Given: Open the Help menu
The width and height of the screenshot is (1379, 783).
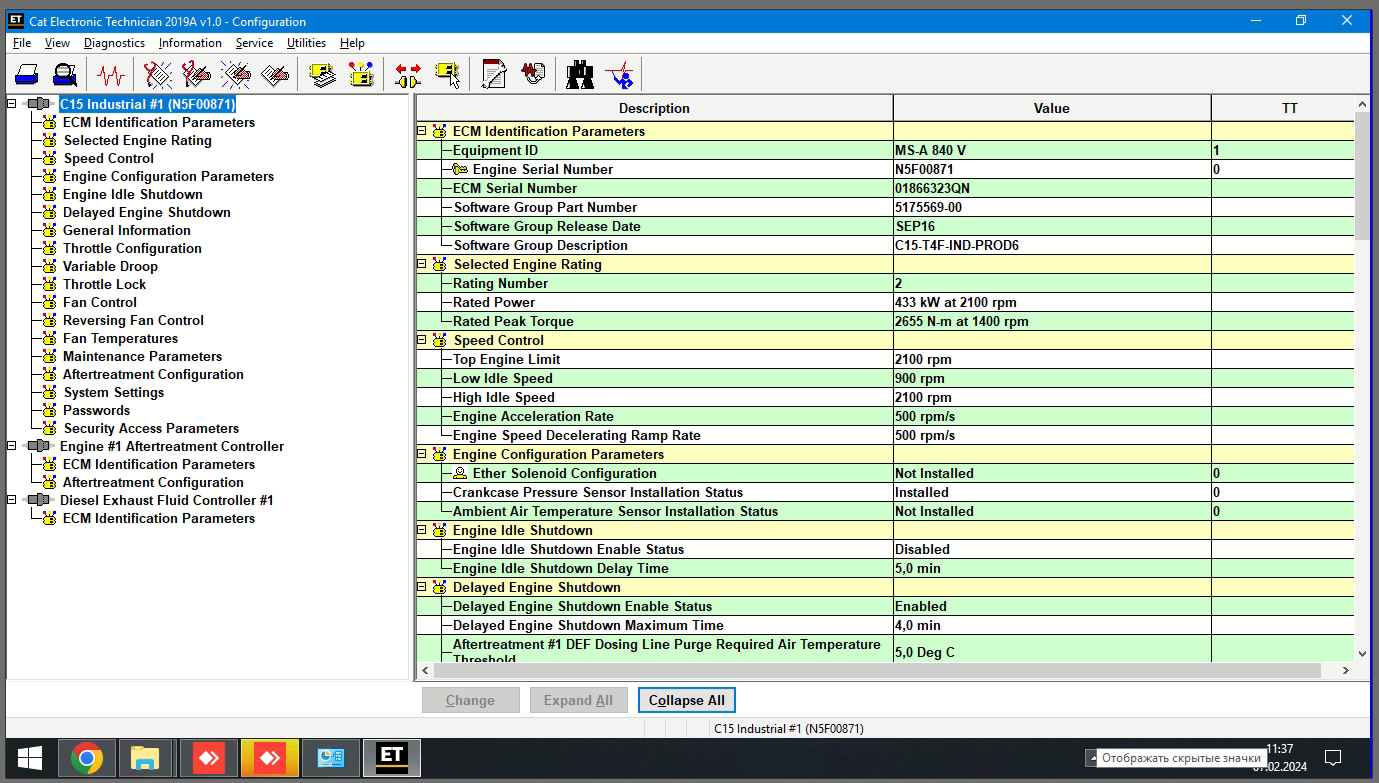Looking at the screenshot, I should coord(352,43).
